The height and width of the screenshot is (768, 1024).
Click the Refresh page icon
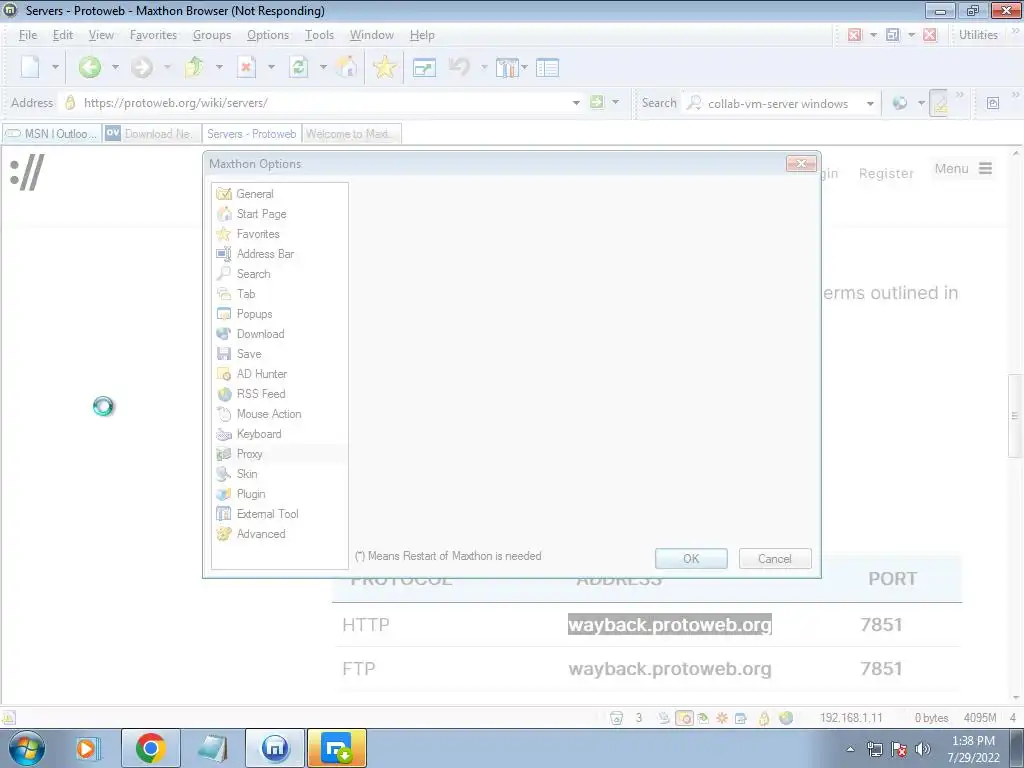[x=298, y=67]
